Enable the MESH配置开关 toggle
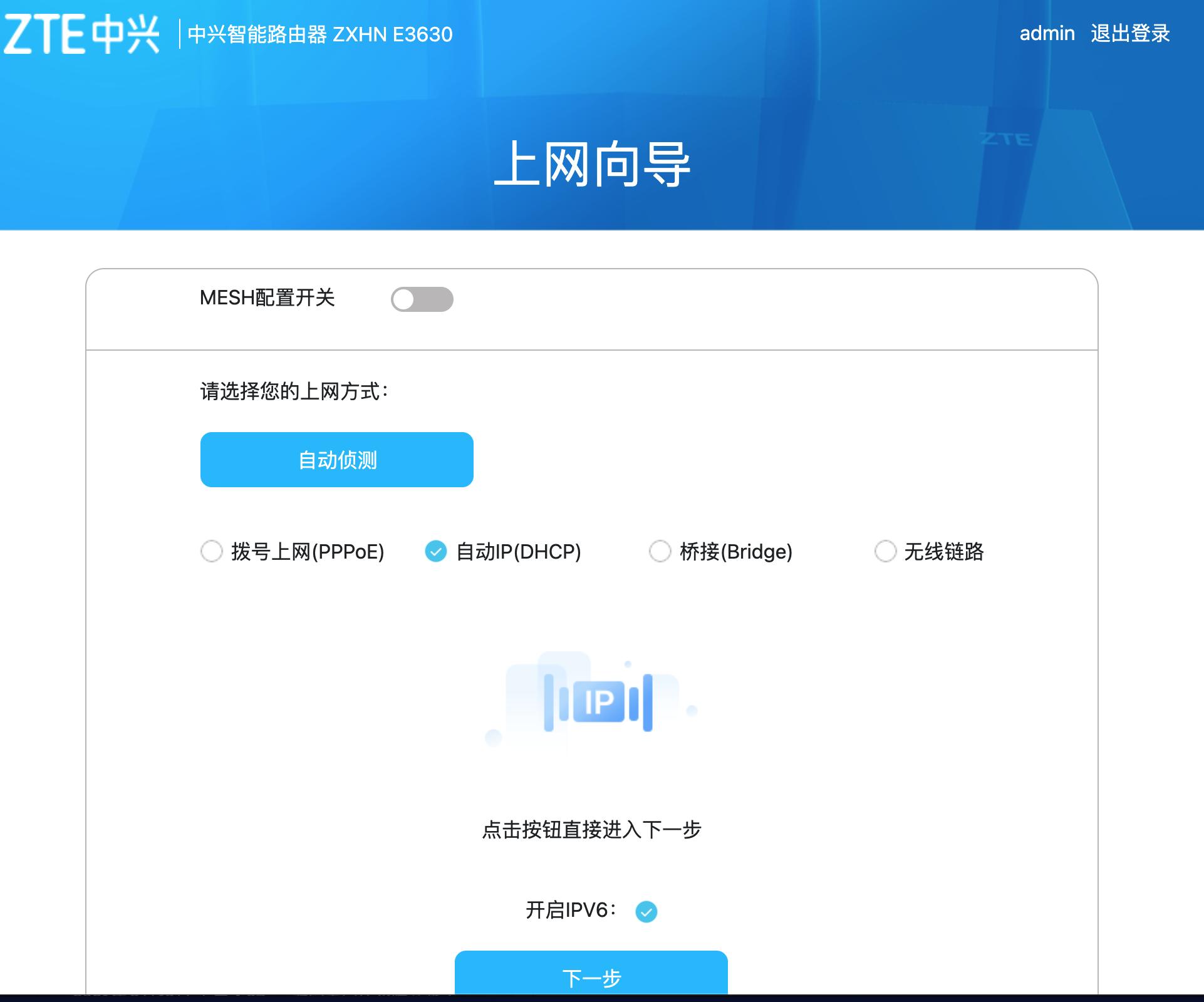This screenshot has height=1002, width=1204. point(423,299)
